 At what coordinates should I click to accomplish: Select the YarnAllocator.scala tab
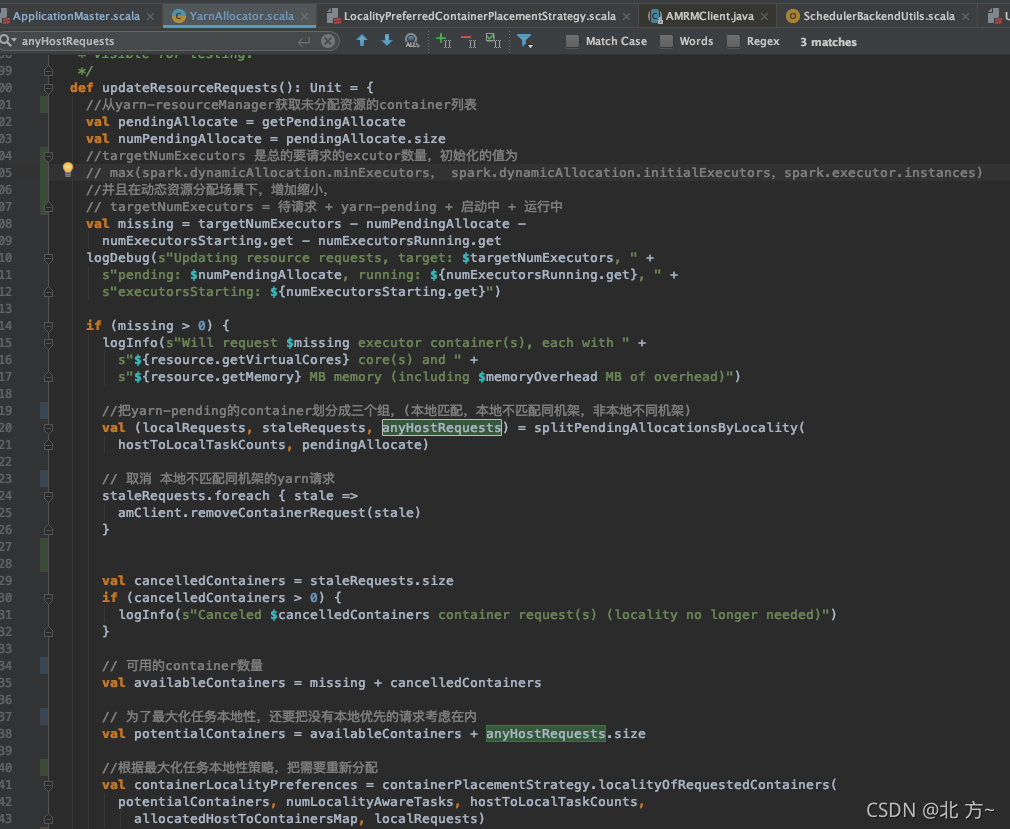coord(239,16)
